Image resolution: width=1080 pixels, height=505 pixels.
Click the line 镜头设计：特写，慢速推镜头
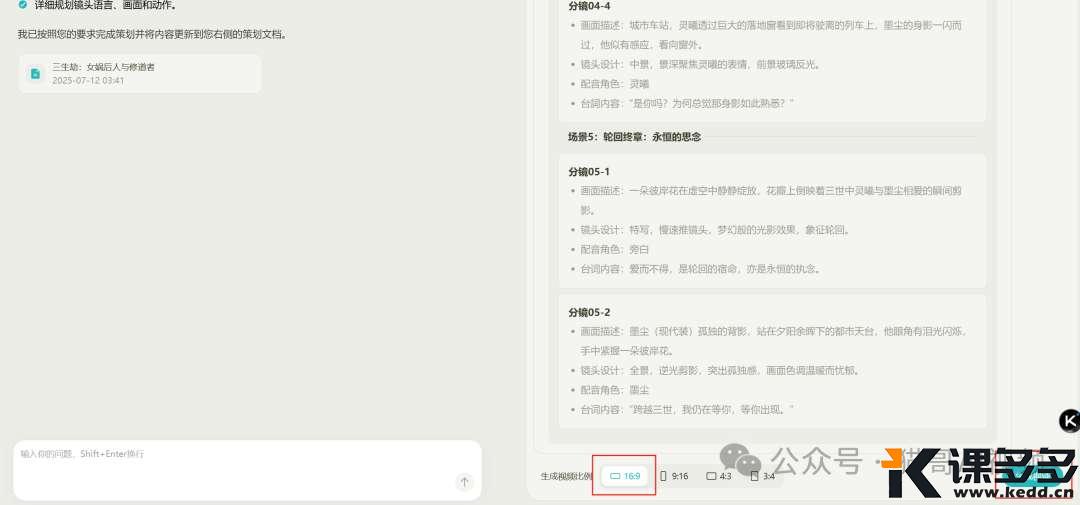(717, 229)
